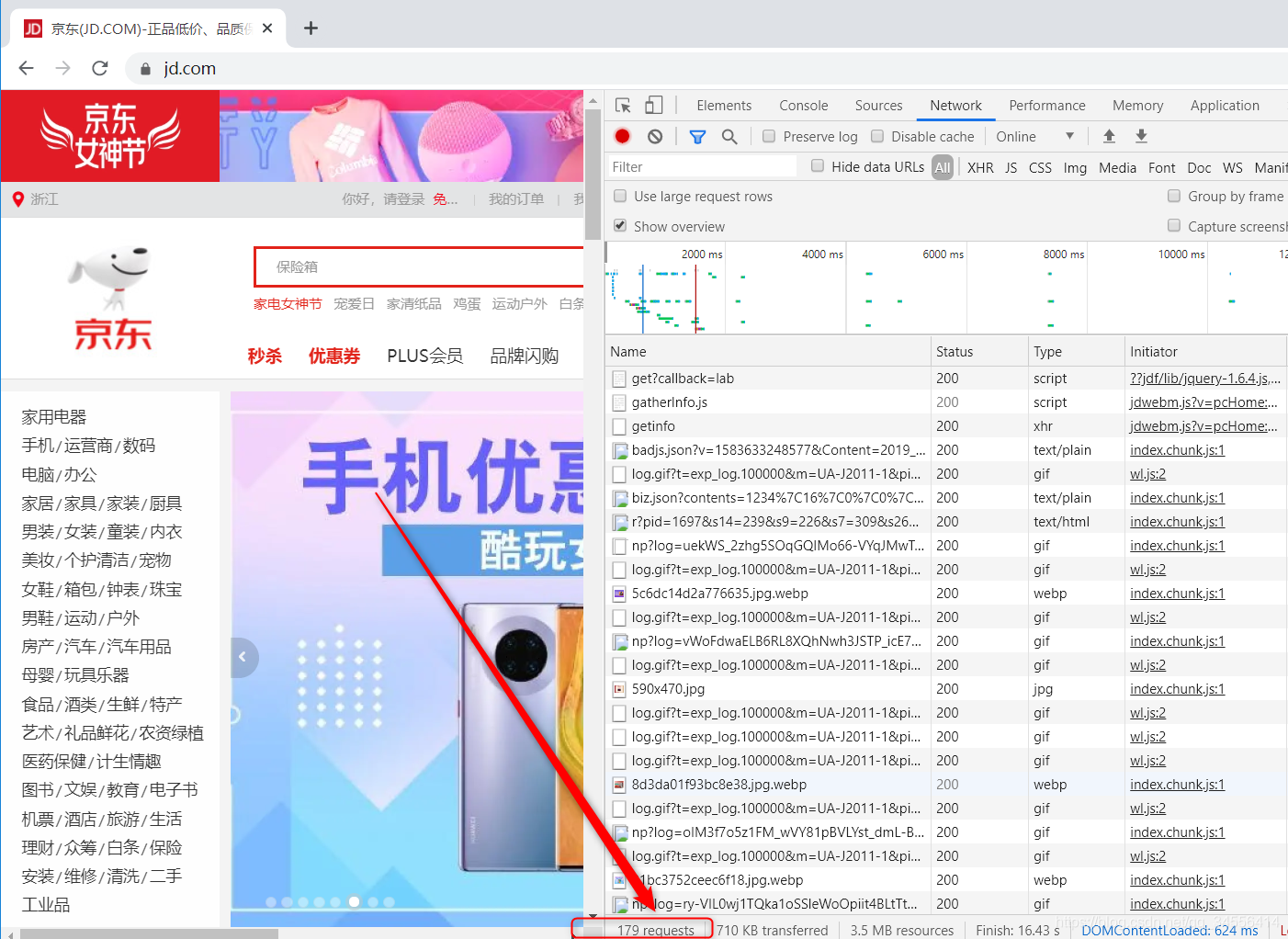The width and height of the screenshot is (1288, 939).
Task: Stop recording the network log
Action: [622, 136]
